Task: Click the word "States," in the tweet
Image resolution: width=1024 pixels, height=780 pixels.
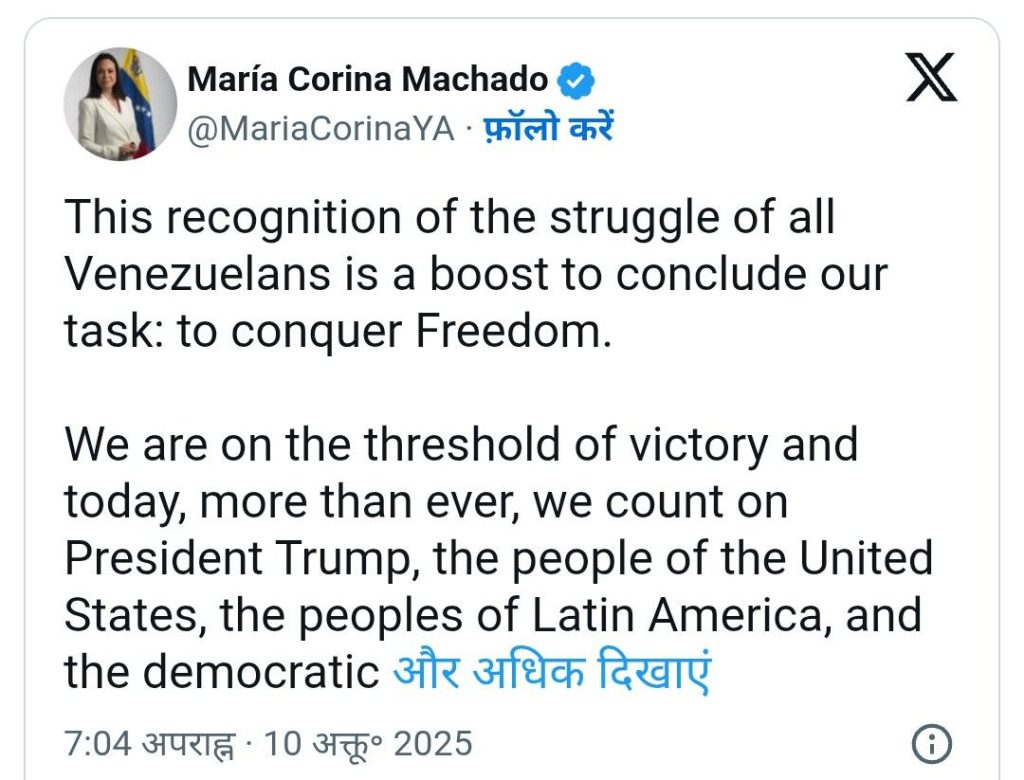Action: click(136, 615)
